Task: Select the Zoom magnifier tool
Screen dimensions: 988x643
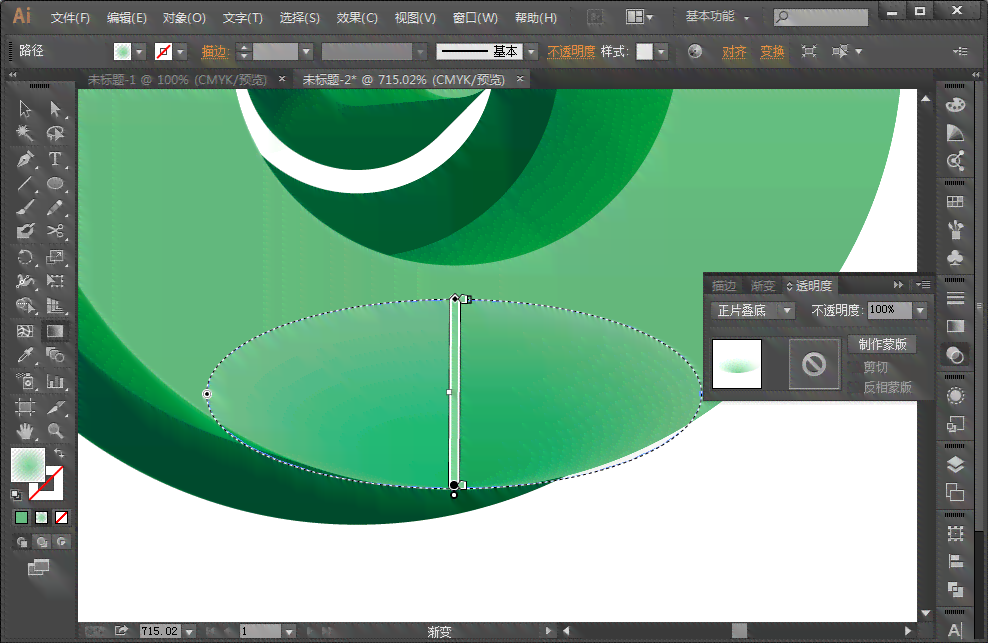Action: click(55, 431)
